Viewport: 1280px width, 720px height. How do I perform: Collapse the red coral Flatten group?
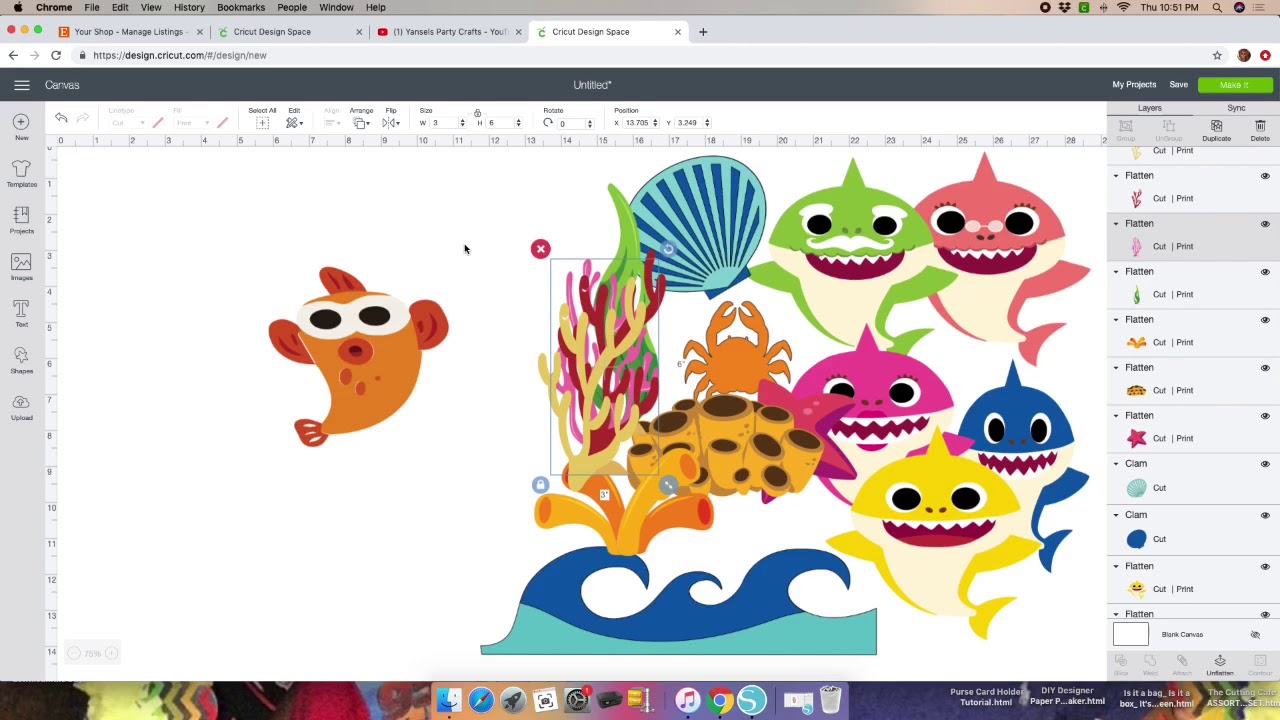click(1116, 176)
